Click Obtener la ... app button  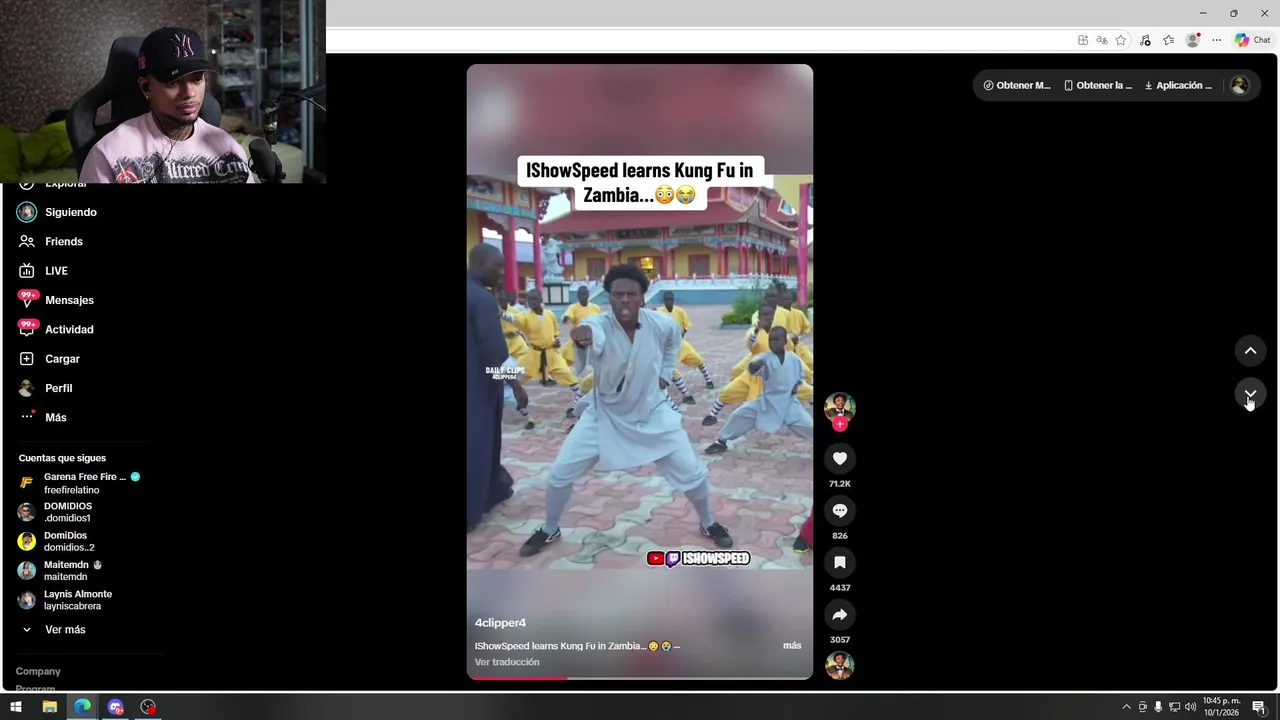[1098, 86]
